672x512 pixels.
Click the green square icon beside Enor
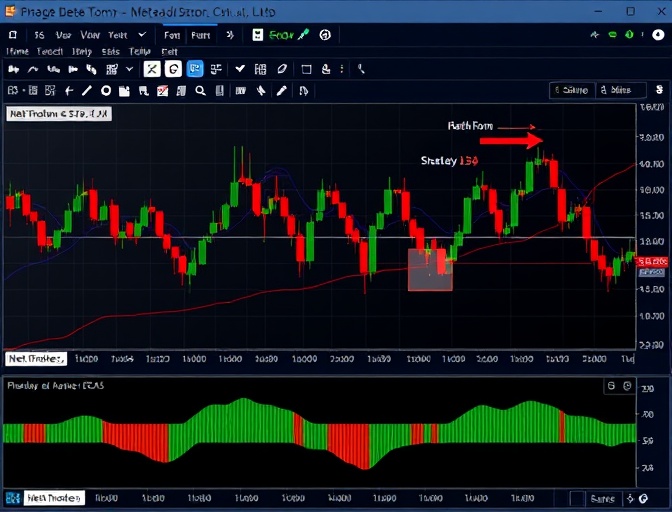point(257,34)
